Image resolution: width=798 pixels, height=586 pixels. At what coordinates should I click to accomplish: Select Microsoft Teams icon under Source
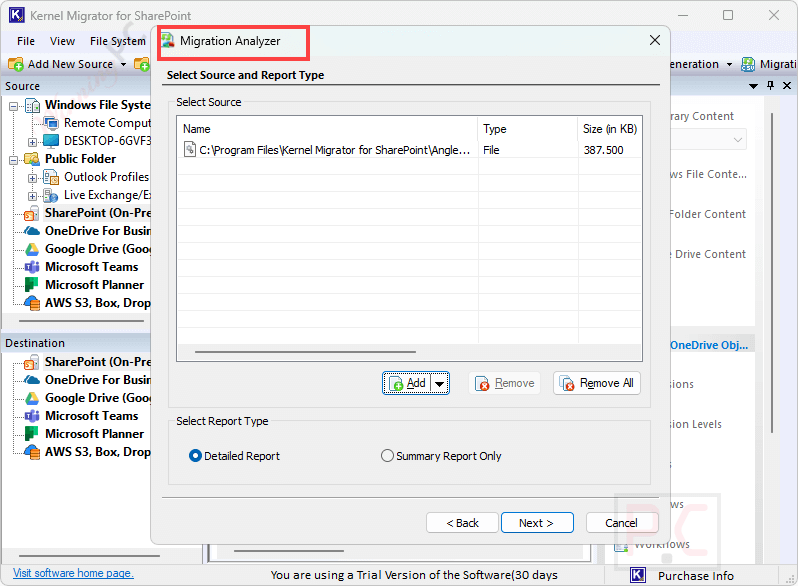tap(32, 267)
